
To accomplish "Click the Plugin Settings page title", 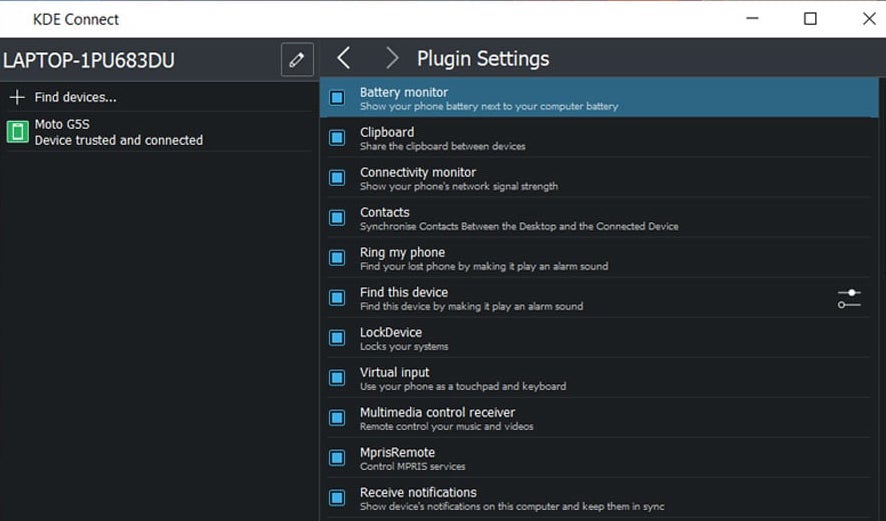I will pos(483,59).
